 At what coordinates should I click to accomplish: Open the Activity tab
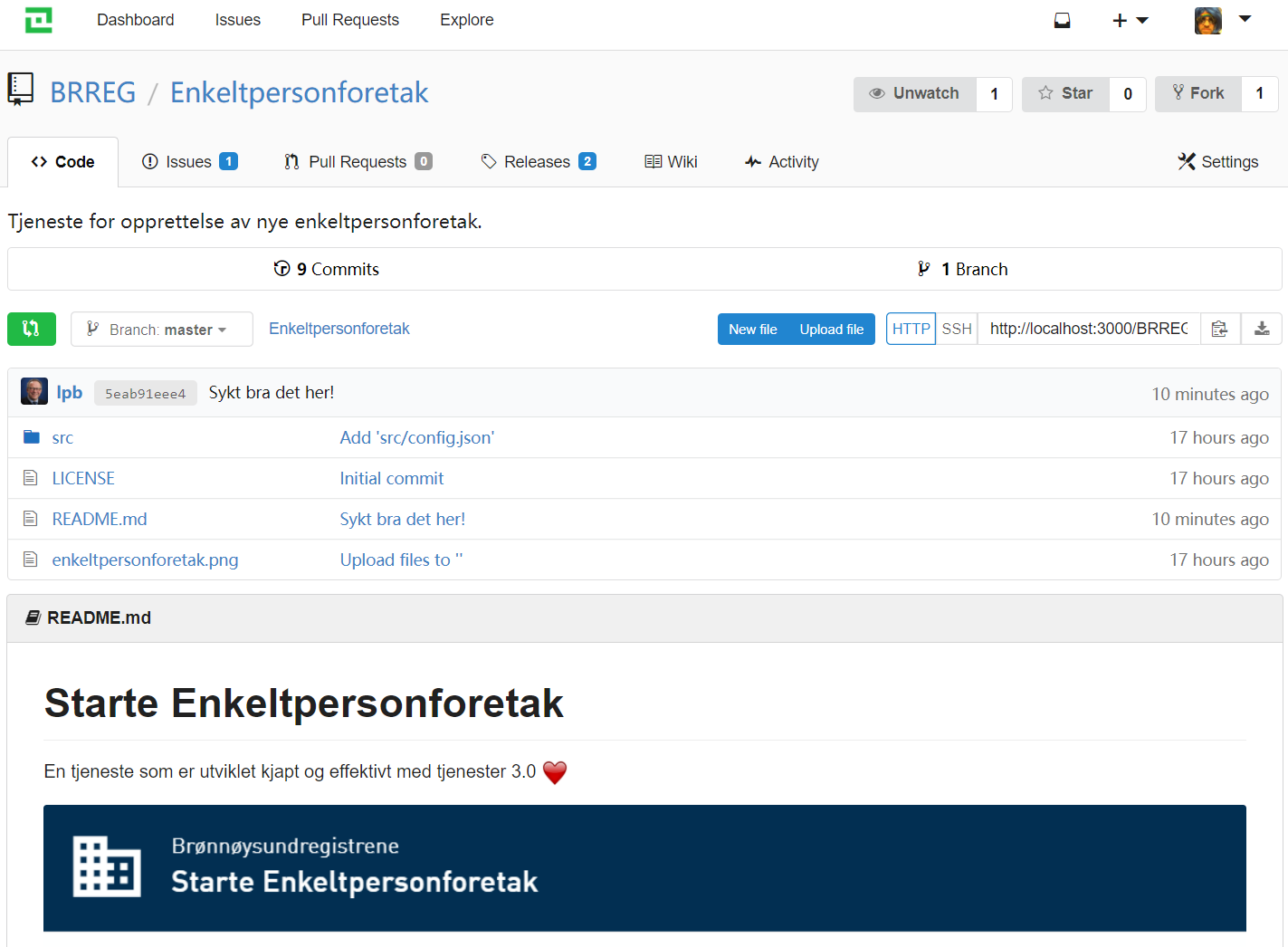[x=782, y=162]
